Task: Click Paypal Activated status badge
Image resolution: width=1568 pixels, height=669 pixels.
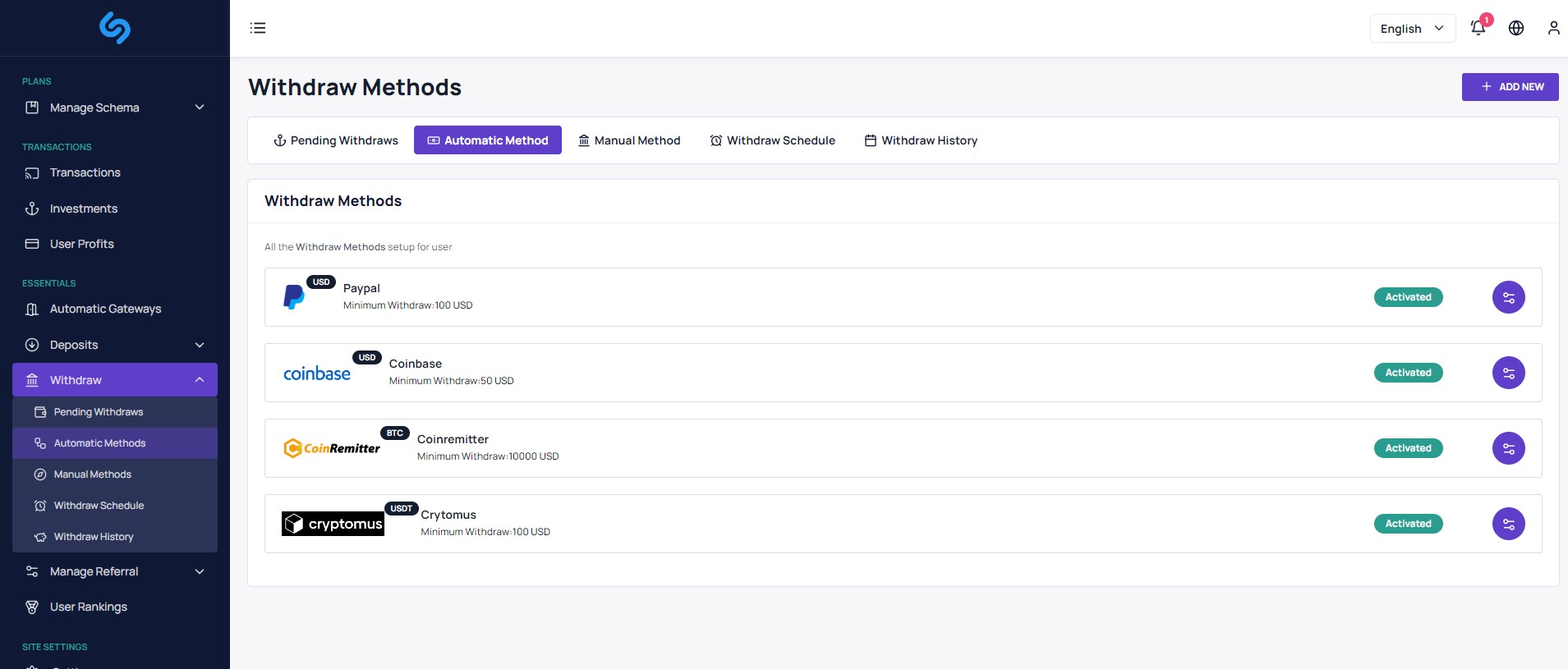Action: click(1408, 297)
